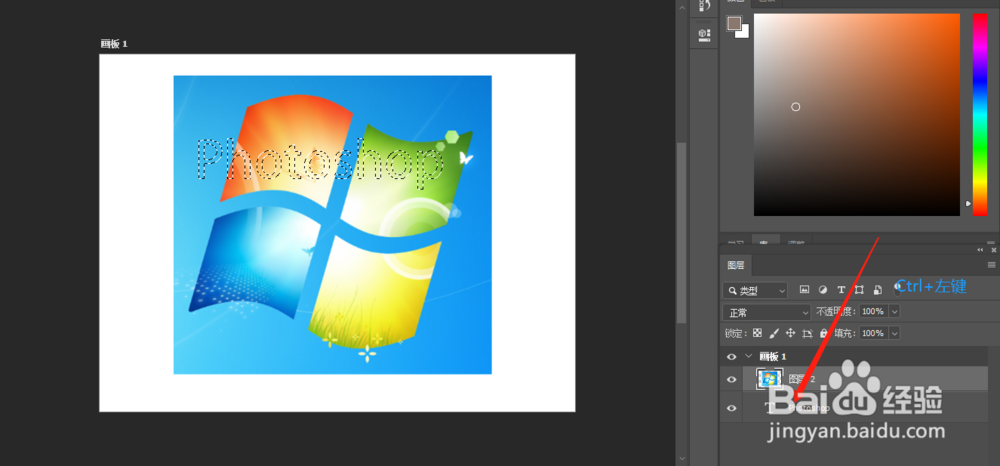This screenshot has height=466, width=1000.
Task: Click the foreground color swatch
Action: [733, 24]
